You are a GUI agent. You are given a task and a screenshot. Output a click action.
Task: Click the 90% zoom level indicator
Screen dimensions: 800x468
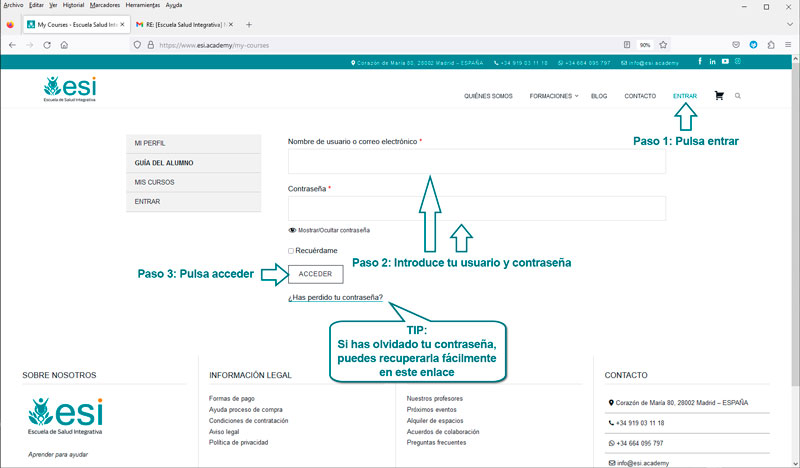[645, 45]
